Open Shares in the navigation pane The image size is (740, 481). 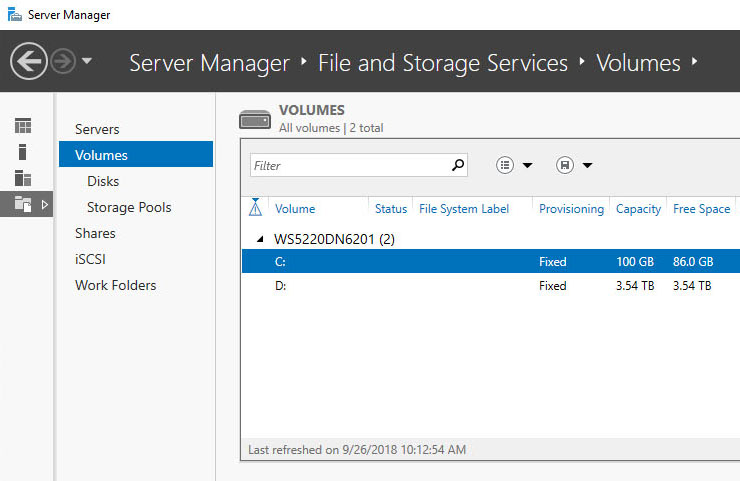coord(95,233)
